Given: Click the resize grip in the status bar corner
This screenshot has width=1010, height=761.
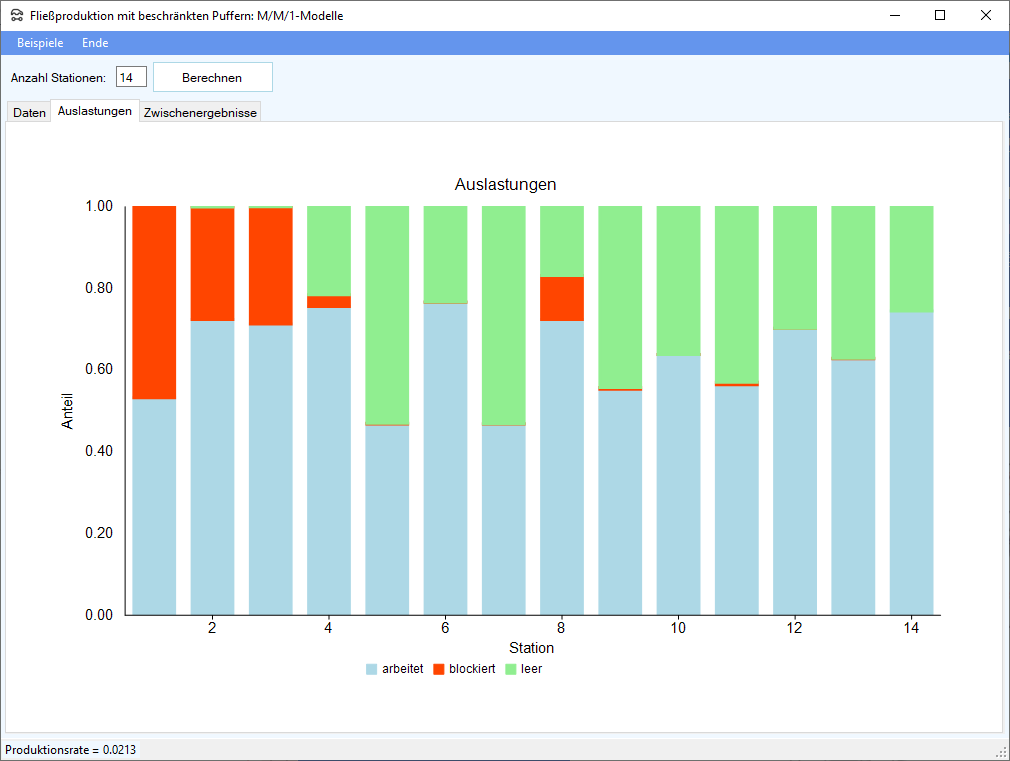Looking at the screenshot, I should pyautogui.click(x=1001, y=752).
